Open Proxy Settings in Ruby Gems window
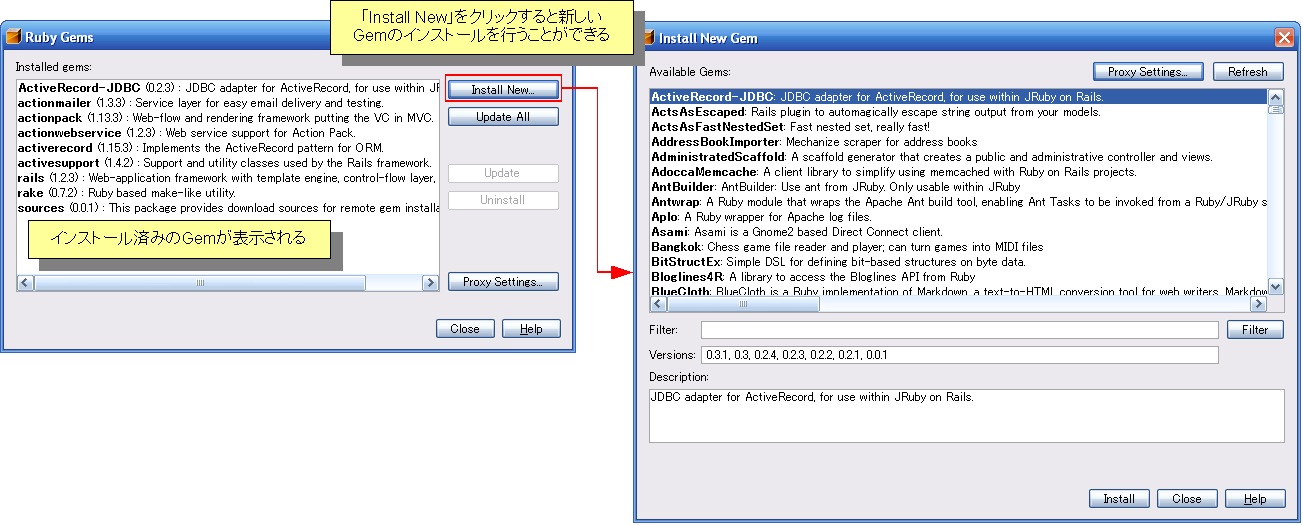This screenshot has width=1303, height=525. click(503, 282)
